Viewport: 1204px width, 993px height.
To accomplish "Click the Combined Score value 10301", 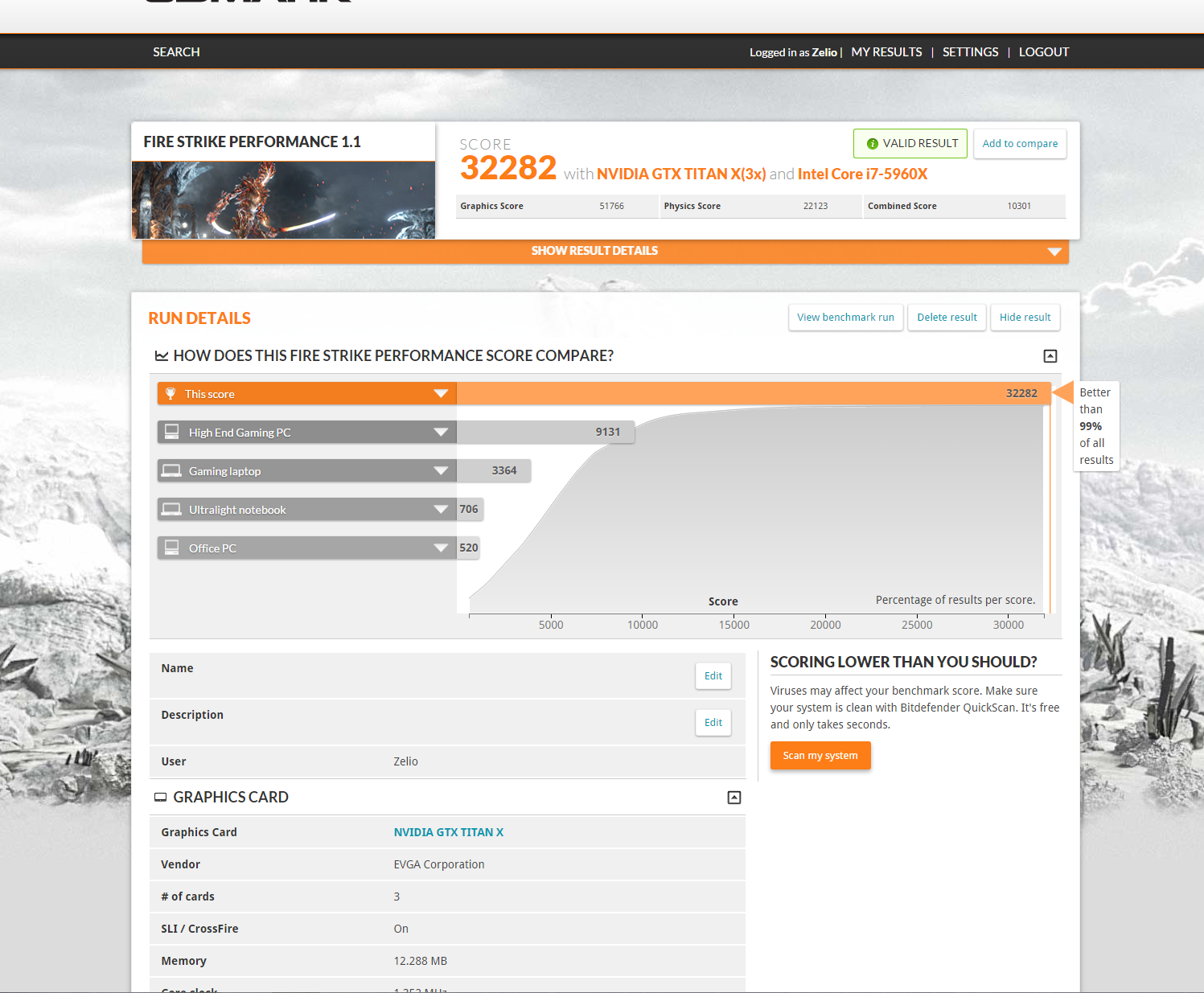I will (1019, 206).
